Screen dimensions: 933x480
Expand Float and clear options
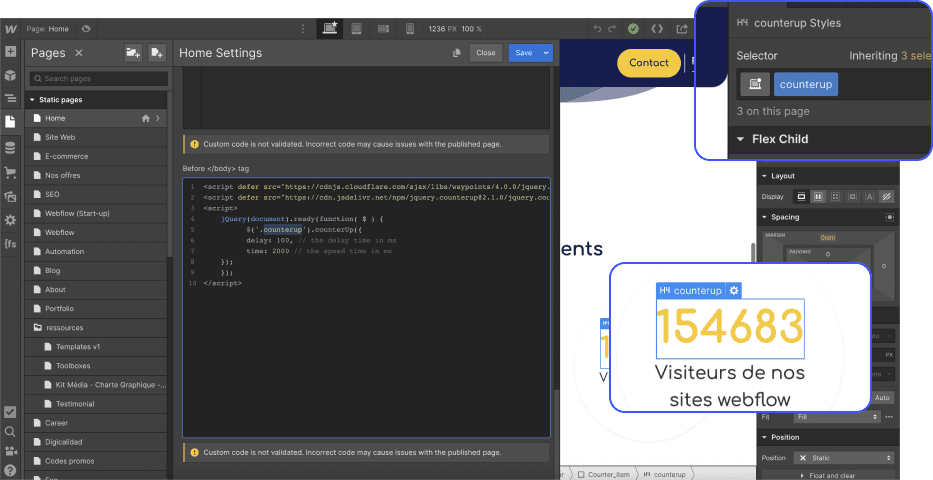tap(828, 475)
